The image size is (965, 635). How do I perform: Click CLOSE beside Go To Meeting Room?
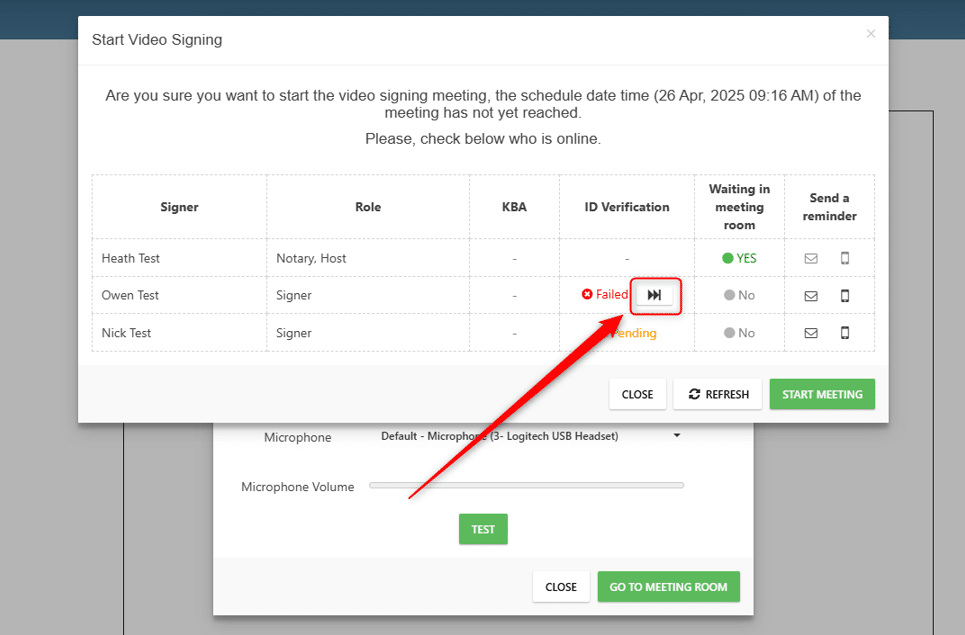click(560, 587)
